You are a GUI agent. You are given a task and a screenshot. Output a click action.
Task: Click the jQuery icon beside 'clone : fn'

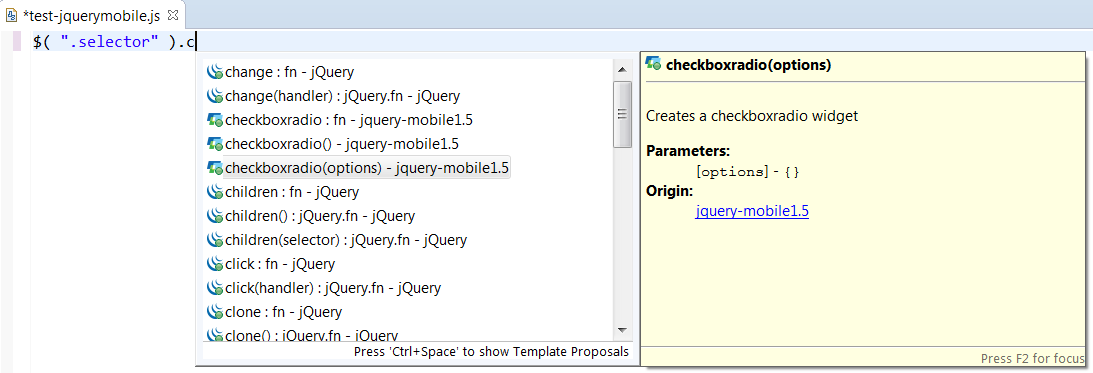click(215, 312)
